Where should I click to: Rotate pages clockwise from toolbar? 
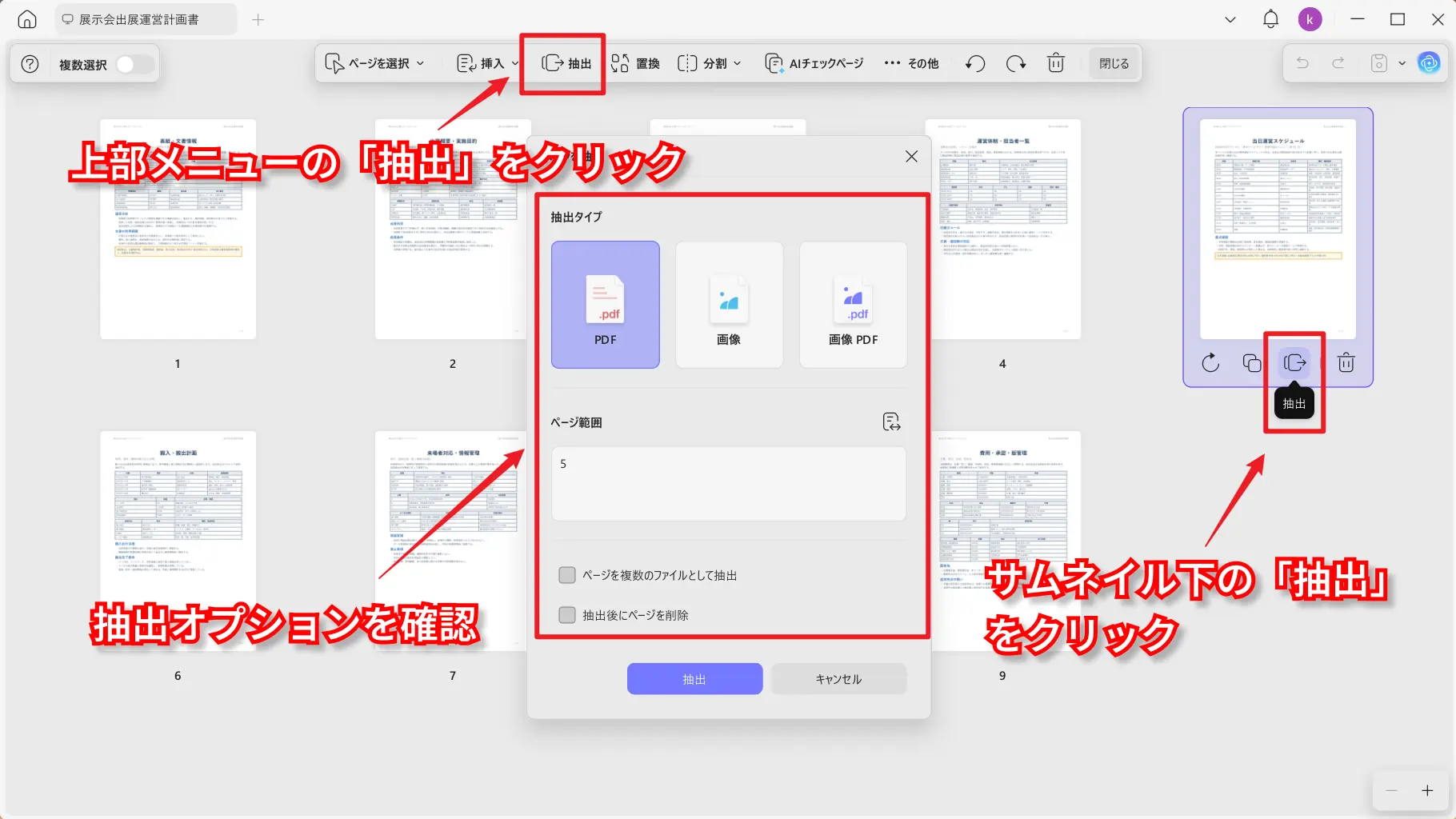1016,63
